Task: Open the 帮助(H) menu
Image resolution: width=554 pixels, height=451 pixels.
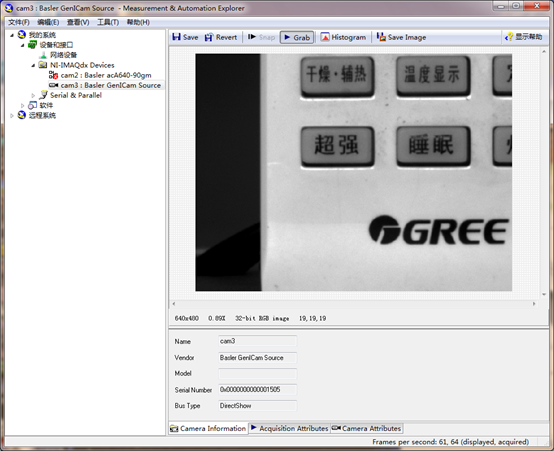Action: pos(138,22)
